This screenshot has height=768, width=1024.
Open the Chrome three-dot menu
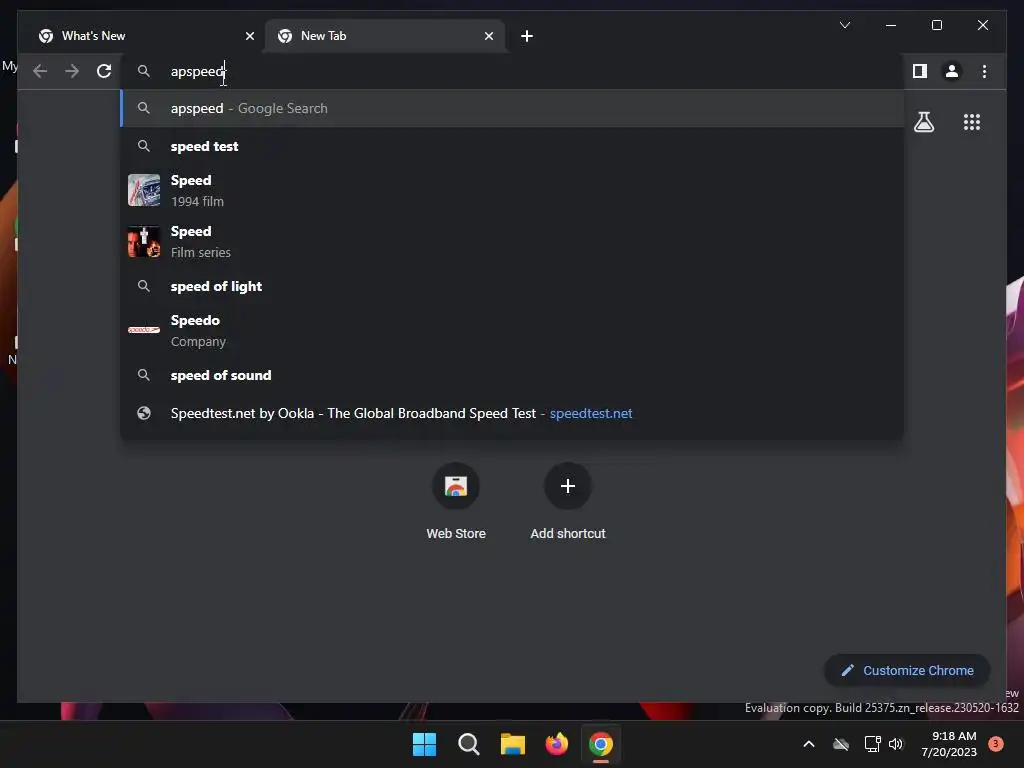click(984, 71)
